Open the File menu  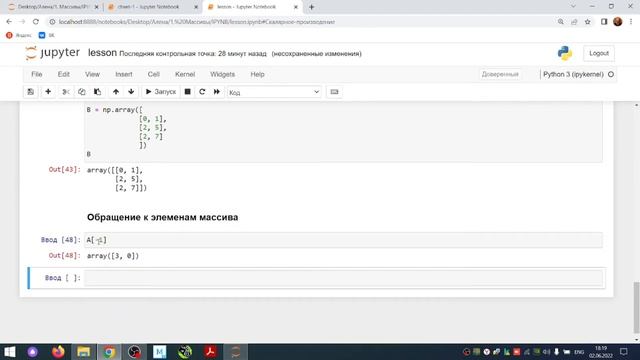[37, 74]
